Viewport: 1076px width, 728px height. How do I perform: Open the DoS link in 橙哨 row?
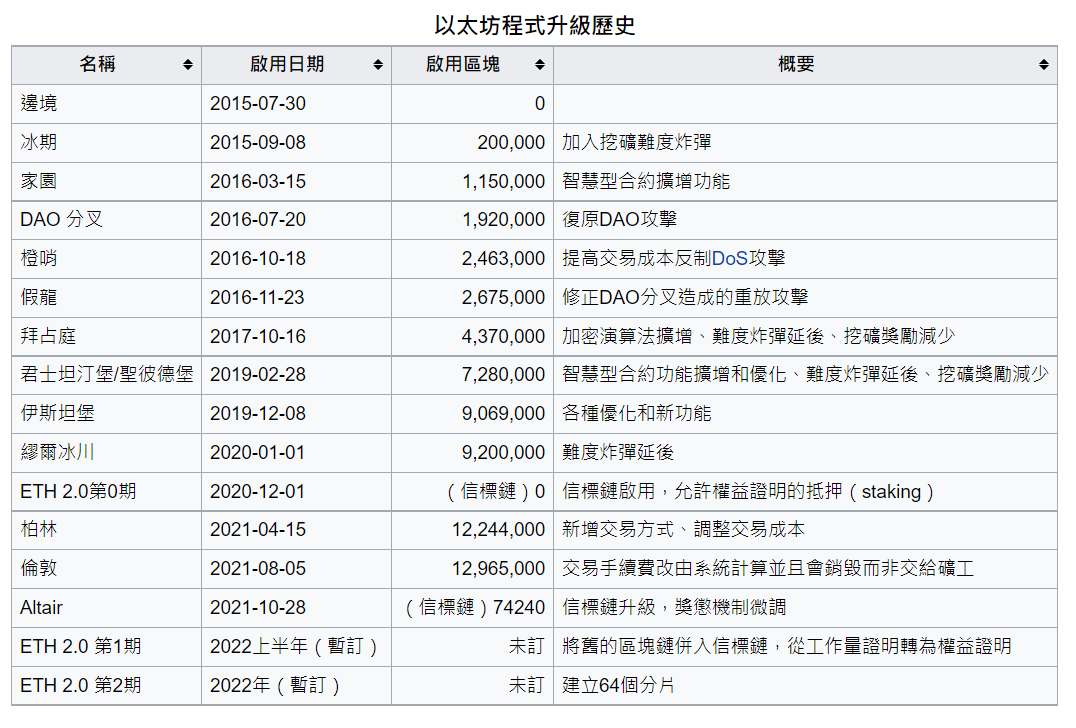[729, 259]
